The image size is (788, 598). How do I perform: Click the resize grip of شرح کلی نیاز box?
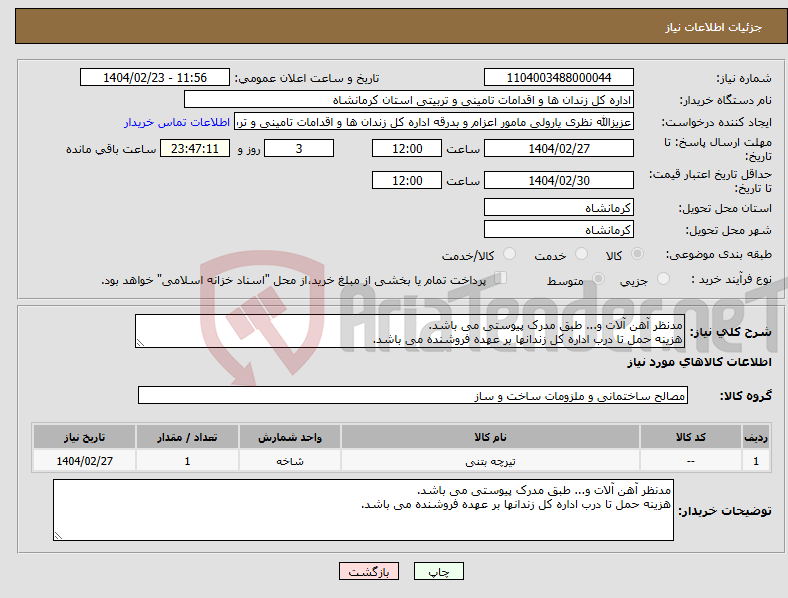pyautogui.click(x=140, y=343)
